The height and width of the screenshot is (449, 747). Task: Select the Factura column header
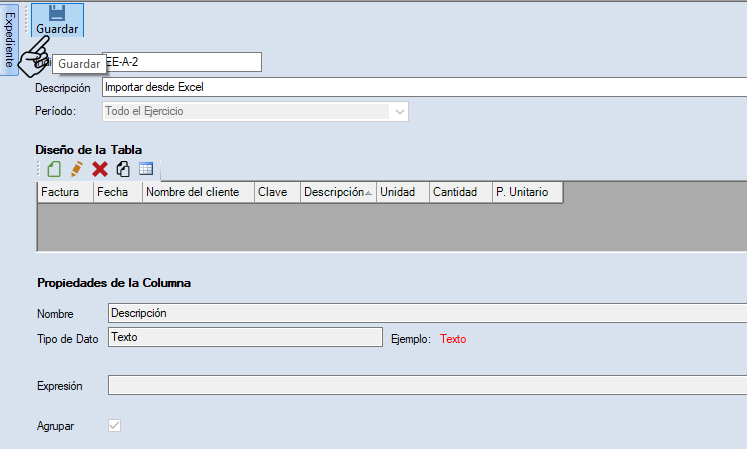tap(65, 192)
